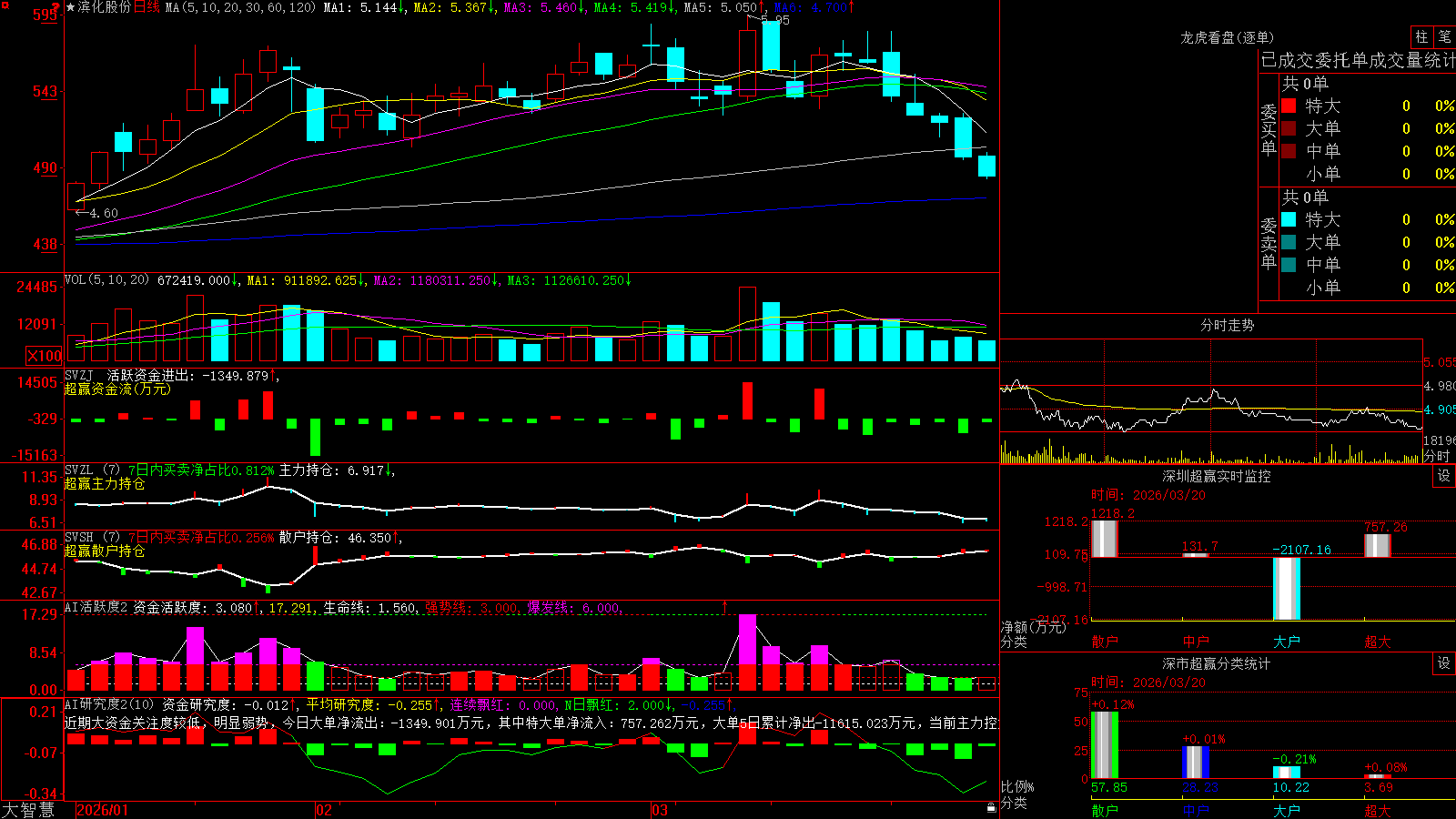Click the 已成交委托单成交量统计 header
This screenshot has height=819, width=1456.
pyautogui.click(x=1358, y=60)
